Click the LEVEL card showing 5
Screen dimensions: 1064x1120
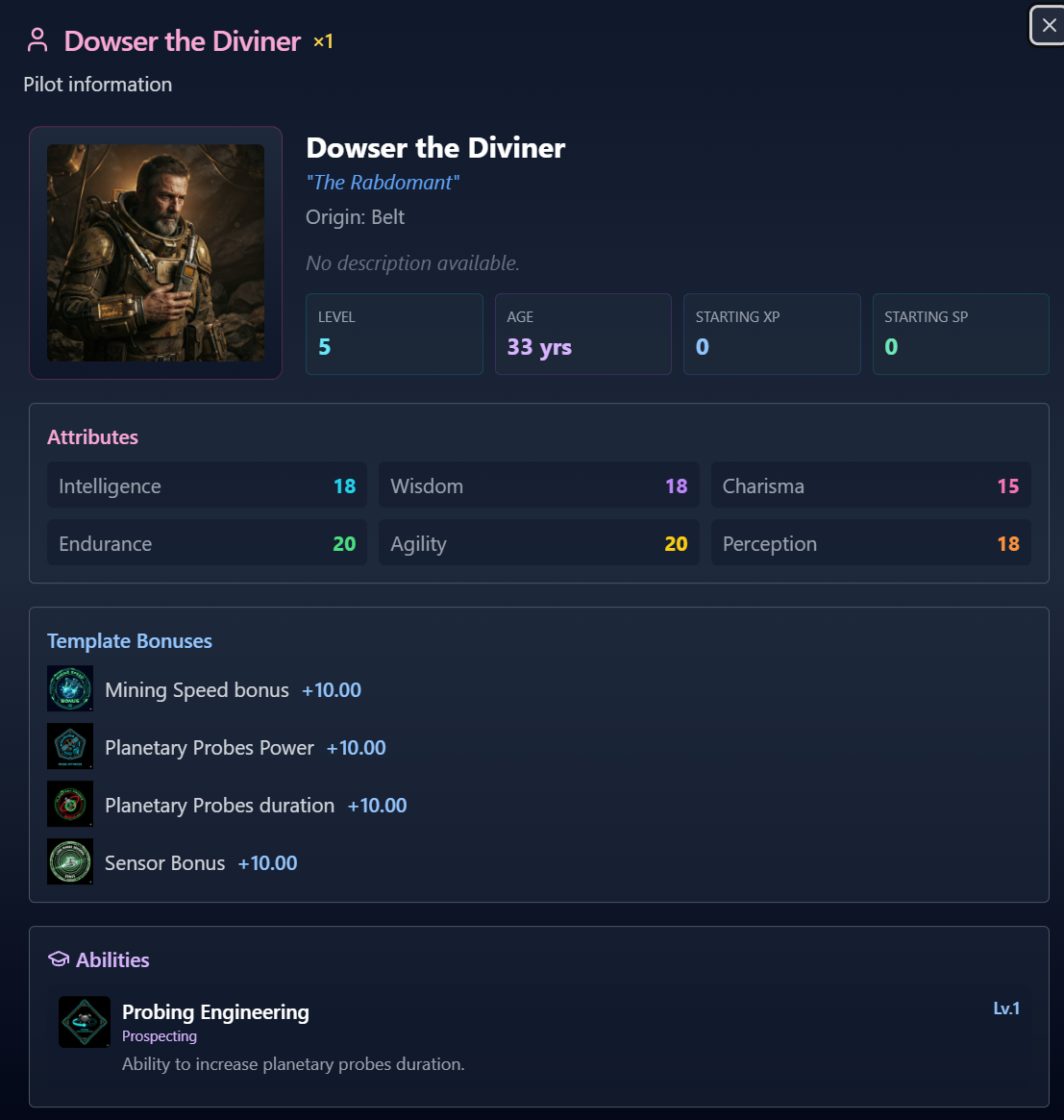[x=394, y=335]
